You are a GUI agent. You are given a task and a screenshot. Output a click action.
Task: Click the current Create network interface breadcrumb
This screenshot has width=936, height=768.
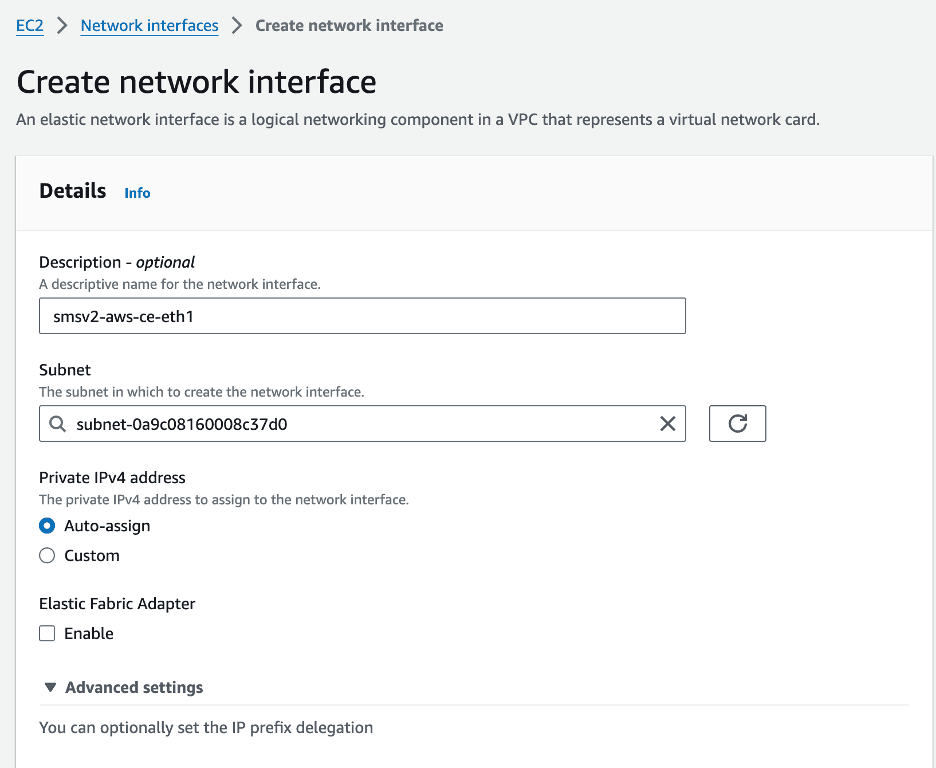(x=349, y=26)
